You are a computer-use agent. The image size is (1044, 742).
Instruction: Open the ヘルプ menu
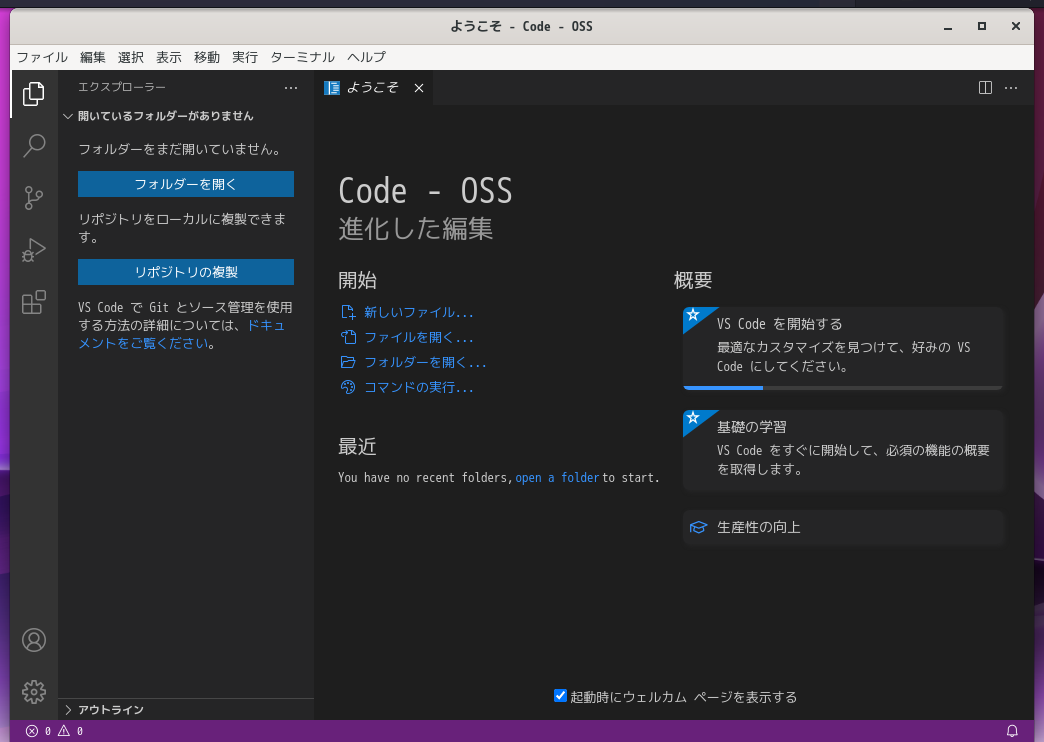(x=366, y=57)
